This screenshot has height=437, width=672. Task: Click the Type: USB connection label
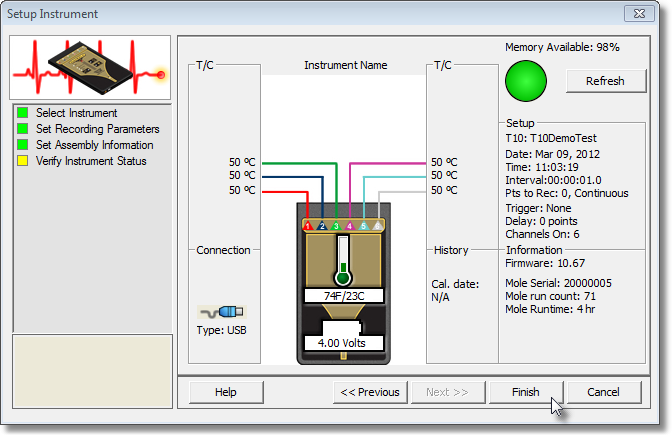222,330
